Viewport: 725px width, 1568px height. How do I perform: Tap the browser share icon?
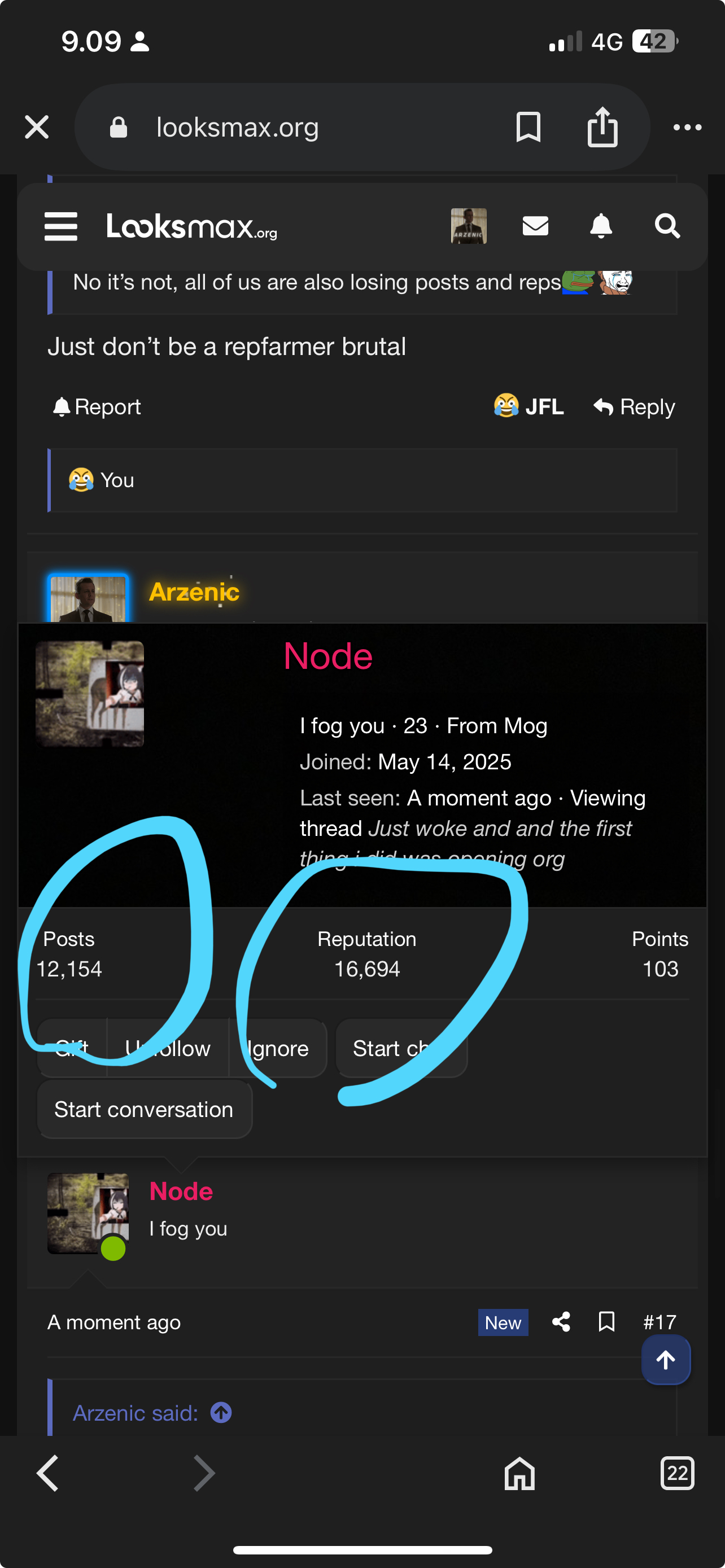602,127
